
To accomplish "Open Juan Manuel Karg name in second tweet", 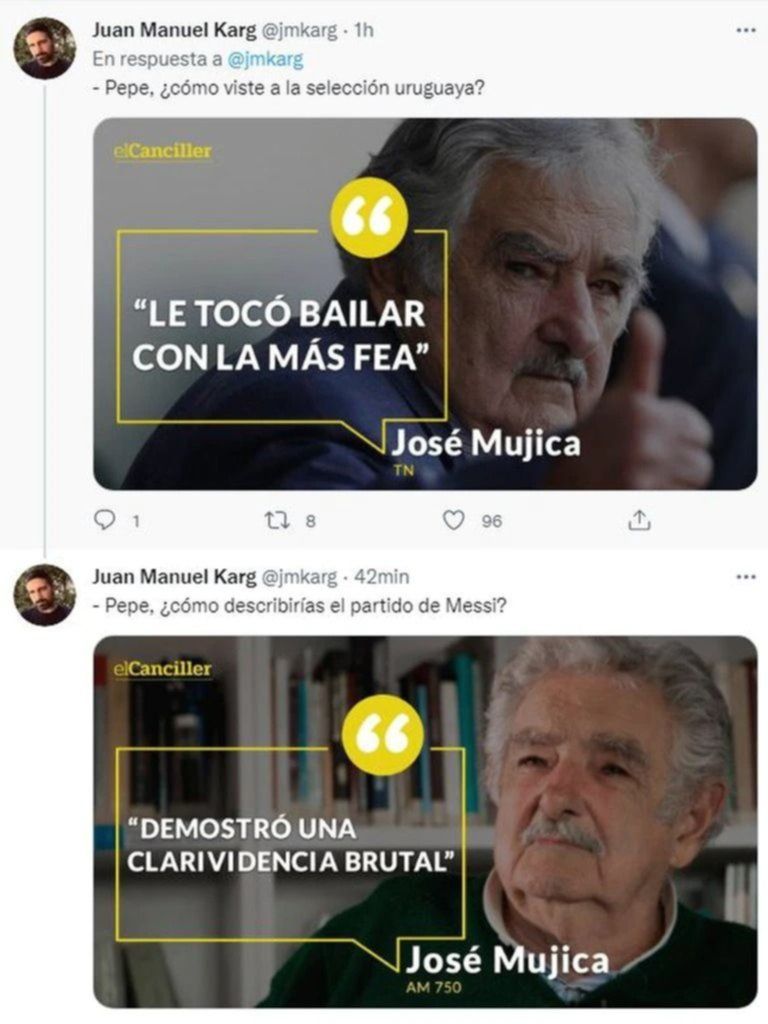I will (174, 577).
